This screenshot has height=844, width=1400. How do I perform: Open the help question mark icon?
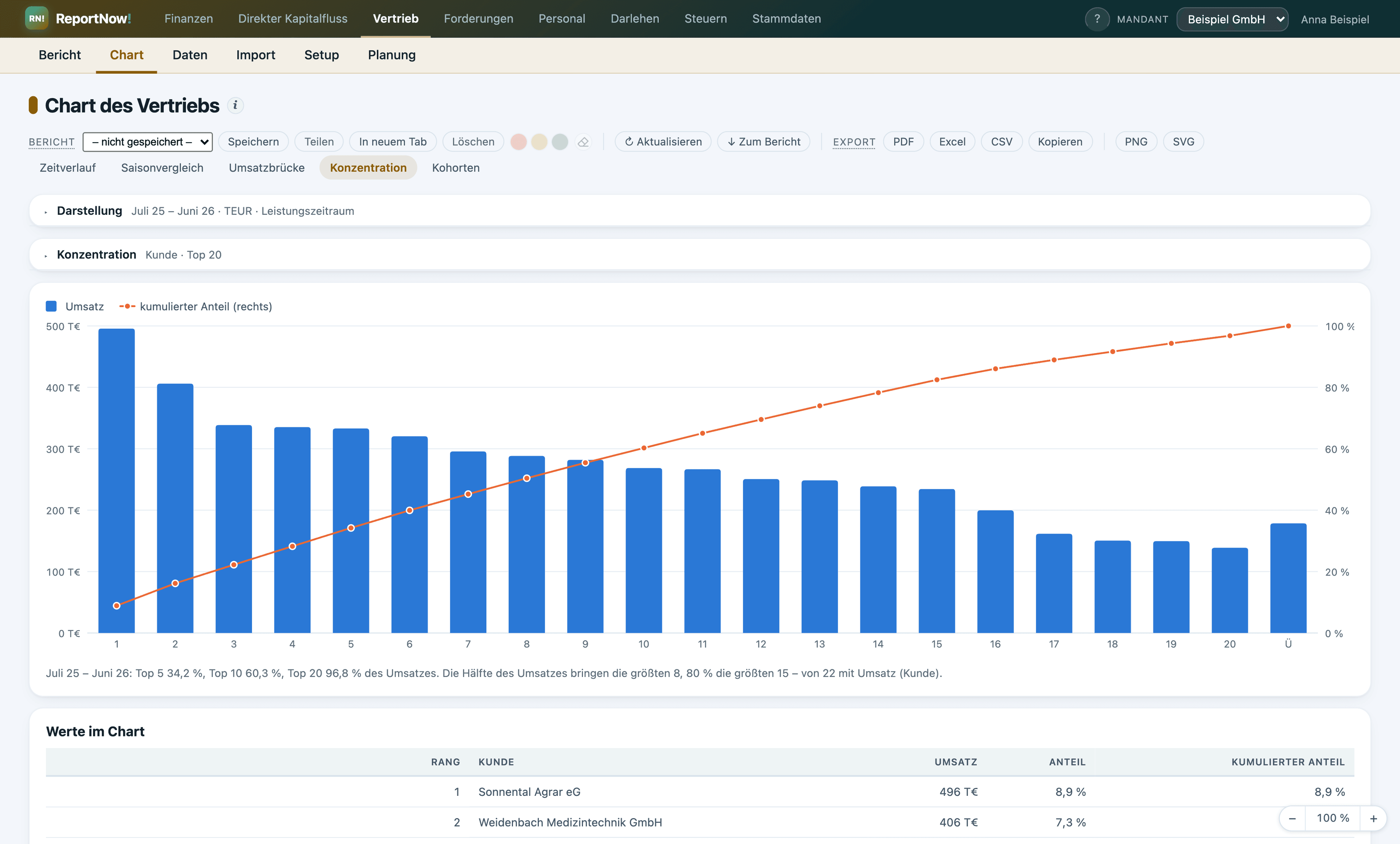1097,19
